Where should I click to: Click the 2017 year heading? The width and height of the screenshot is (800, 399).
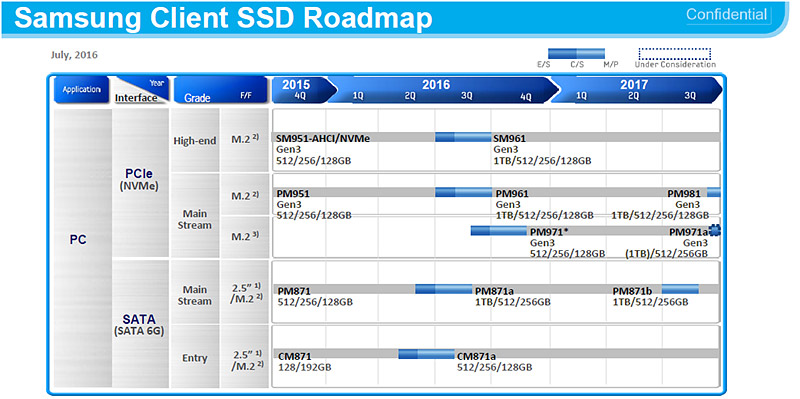634,85
